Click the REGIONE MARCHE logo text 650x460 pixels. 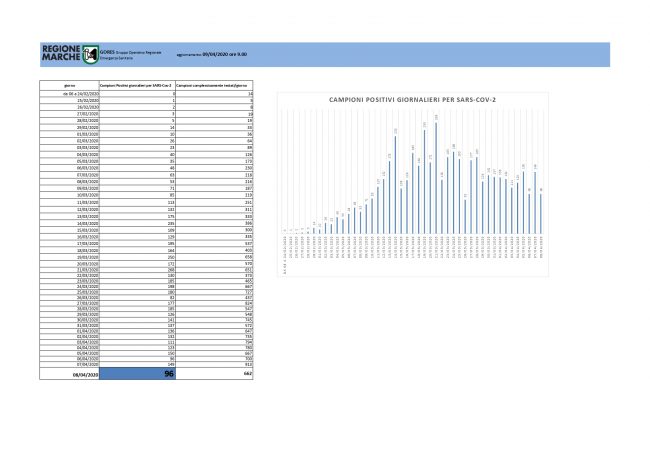[62, 54]
